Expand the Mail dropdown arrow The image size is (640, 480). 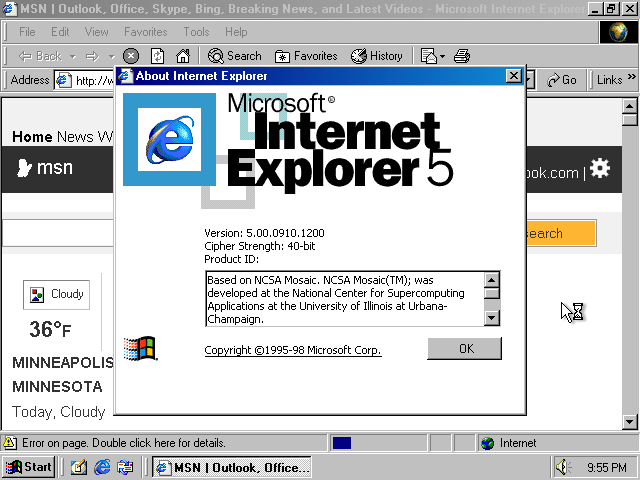[442, 56]
